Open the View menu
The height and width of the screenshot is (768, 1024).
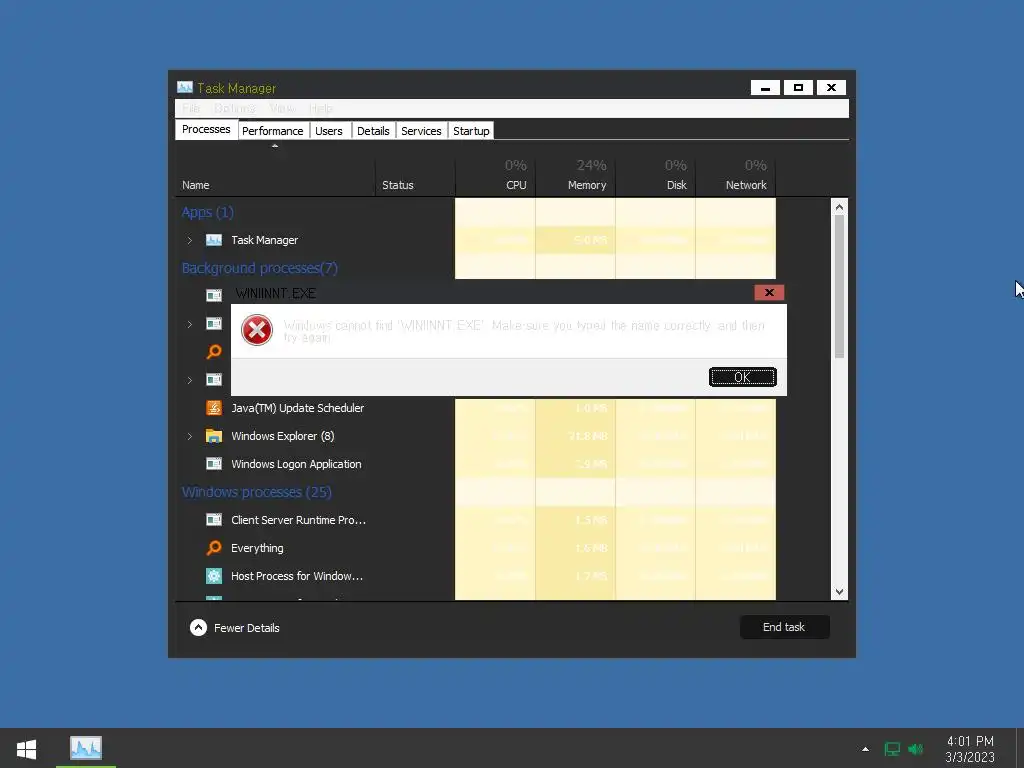click(282, 108)
